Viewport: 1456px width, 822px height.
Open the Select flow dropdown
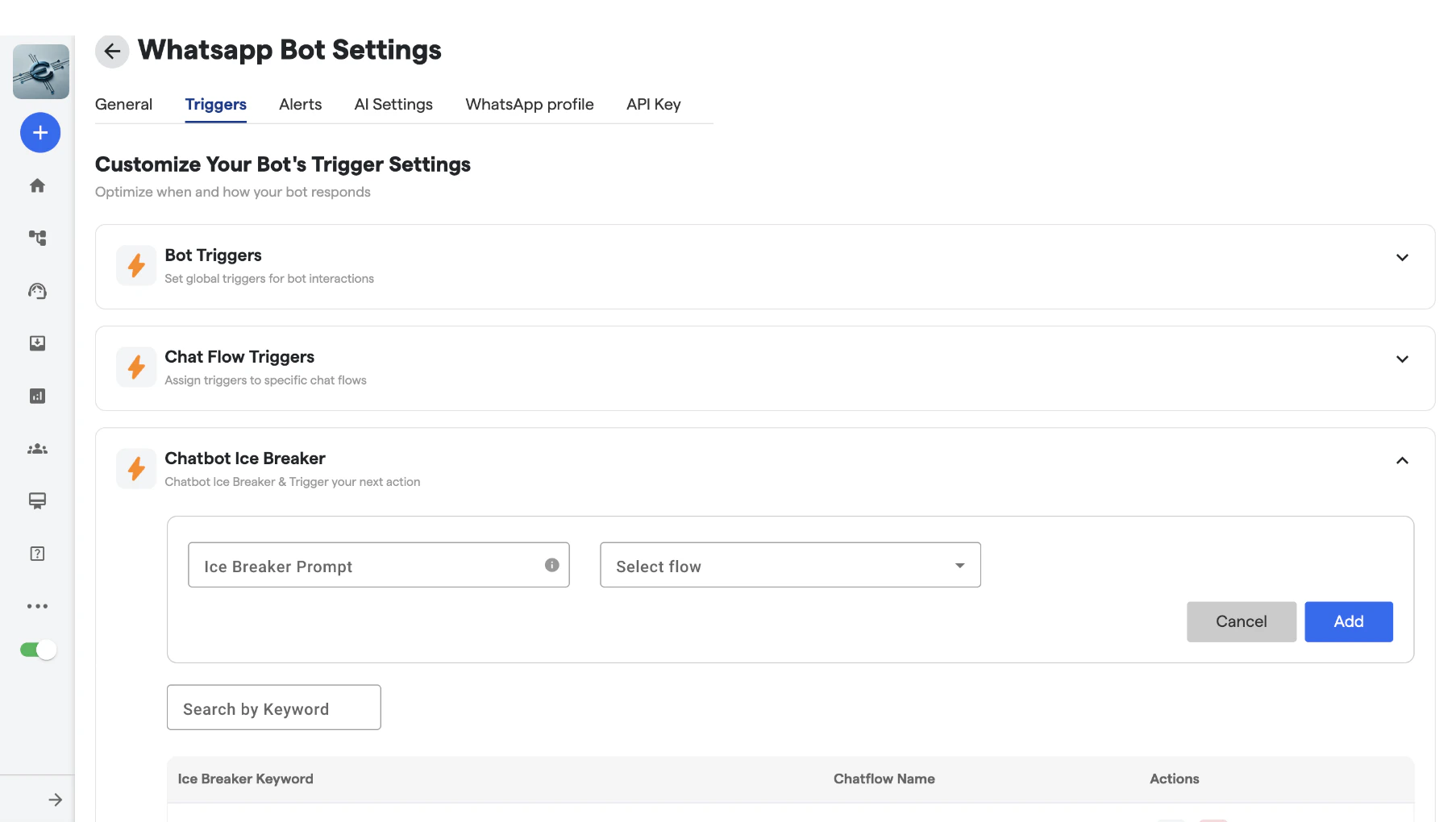click(791, 565)
